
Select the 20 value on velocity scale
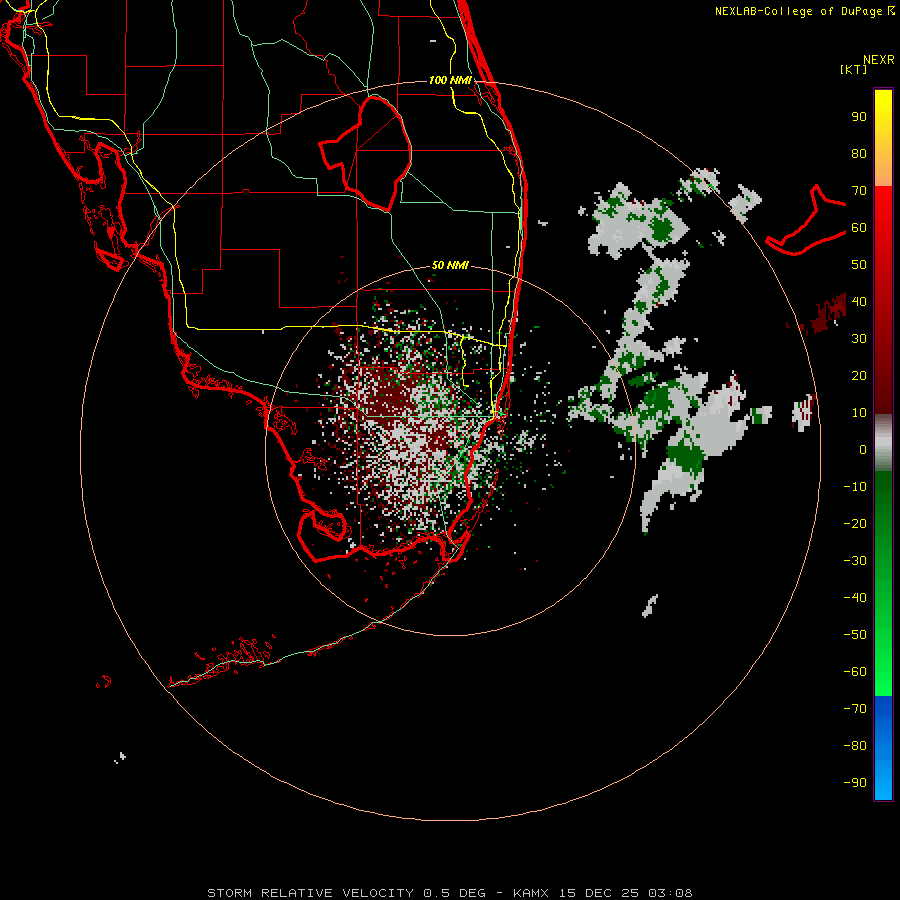tap(859, 375)
